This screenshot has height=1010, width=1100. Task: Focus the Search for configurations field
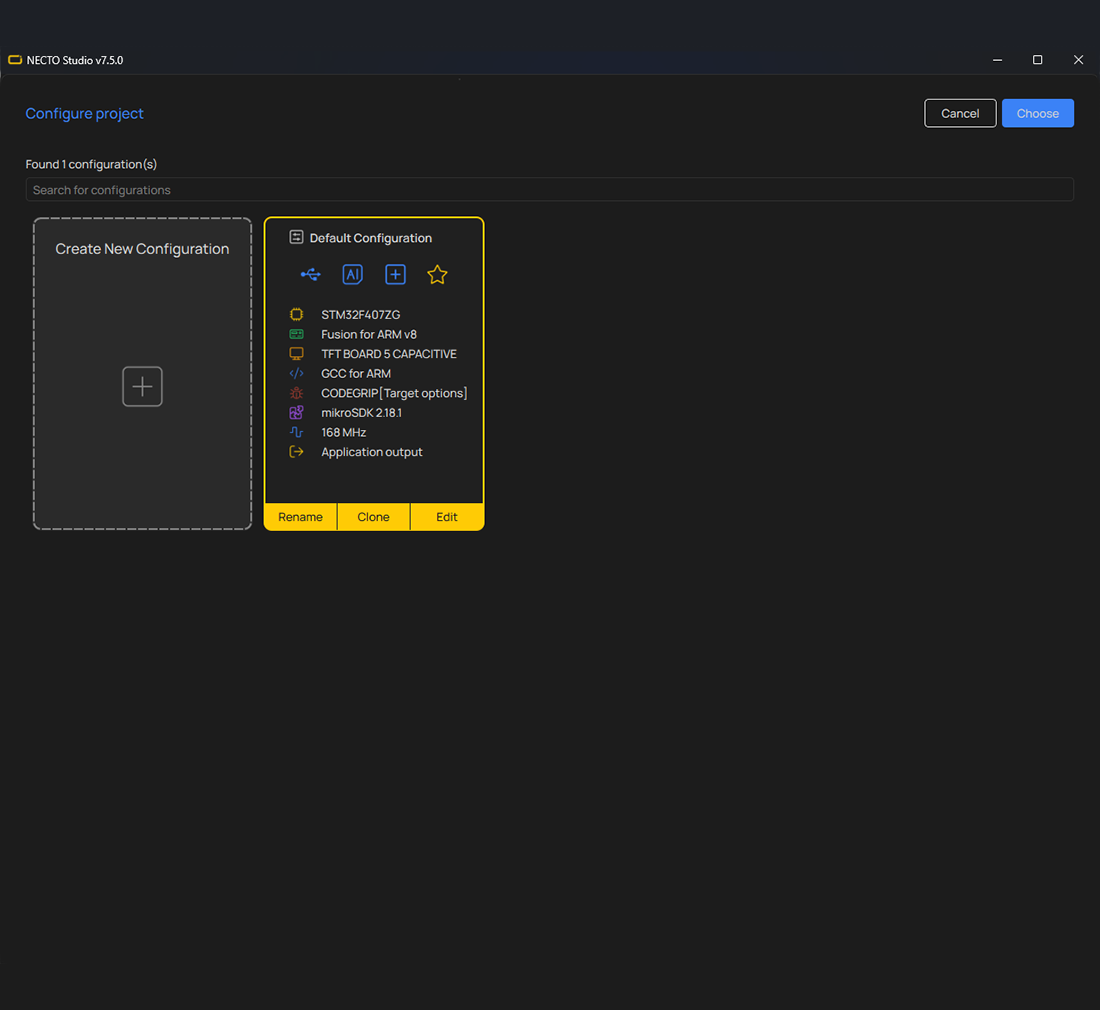pos(549,189)
